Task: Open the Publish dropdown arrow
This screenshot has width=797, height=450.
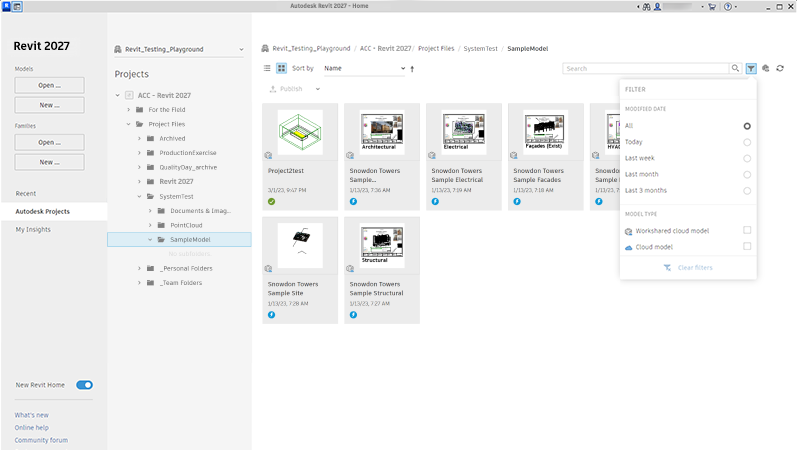Action: tap(318, 89)
